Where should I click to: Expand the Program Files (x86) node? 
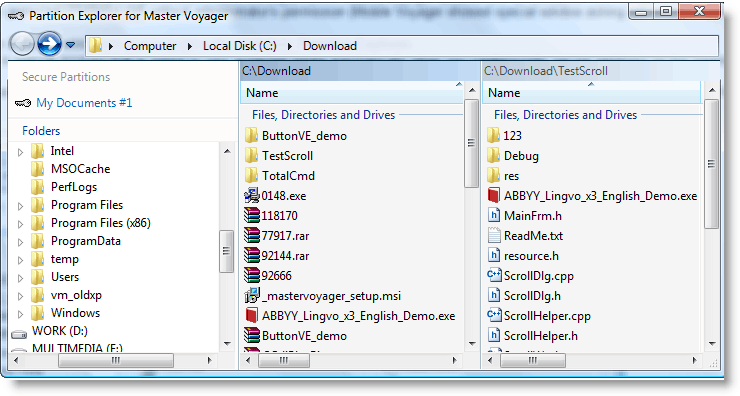pos(20,224)
